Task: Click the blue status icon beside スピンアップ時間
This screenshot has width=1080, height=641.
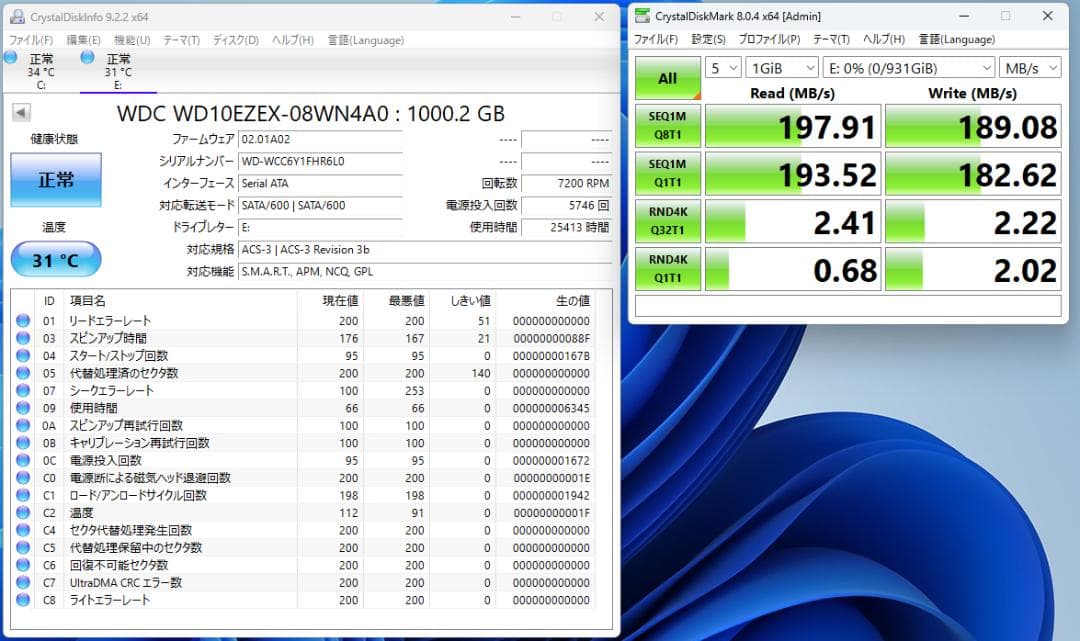Action: [x=21, y=338]
